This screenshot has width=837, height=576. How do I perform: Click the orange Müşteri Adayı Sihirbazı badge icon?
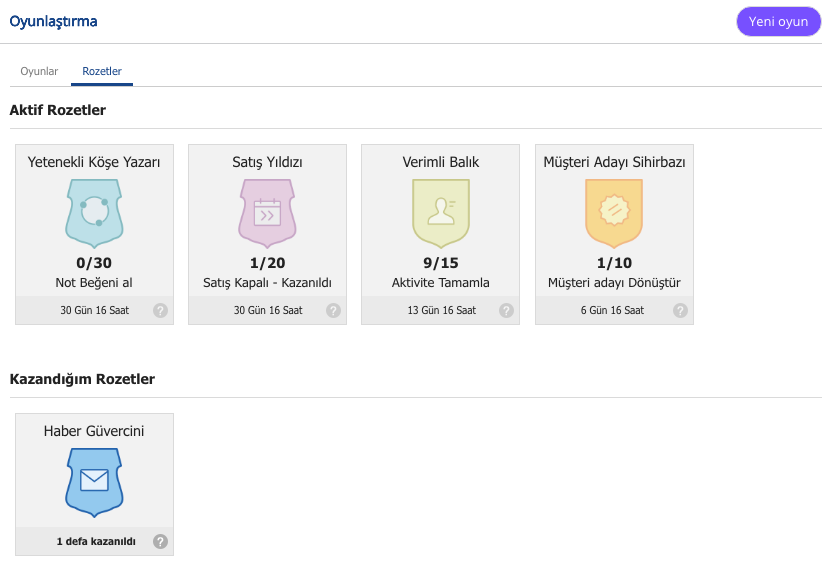[614, 214]
